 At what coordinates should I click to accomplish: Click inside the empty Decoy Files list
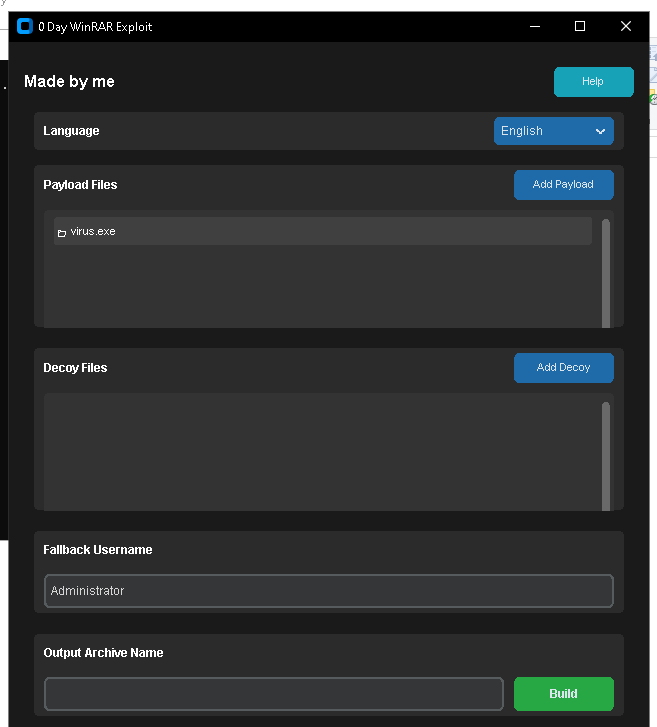tap(320, 450)
